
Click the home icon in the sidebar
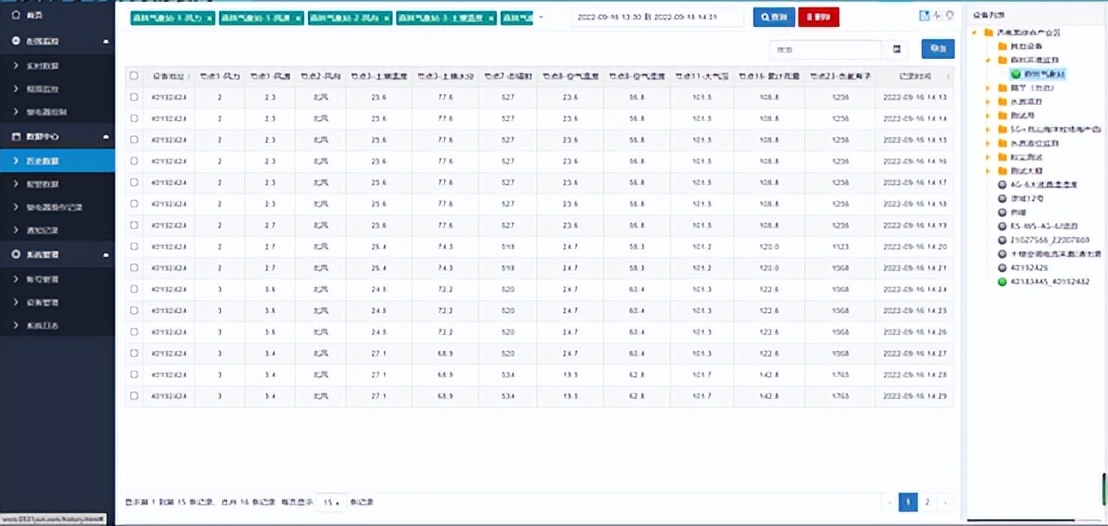click(15, 16)
